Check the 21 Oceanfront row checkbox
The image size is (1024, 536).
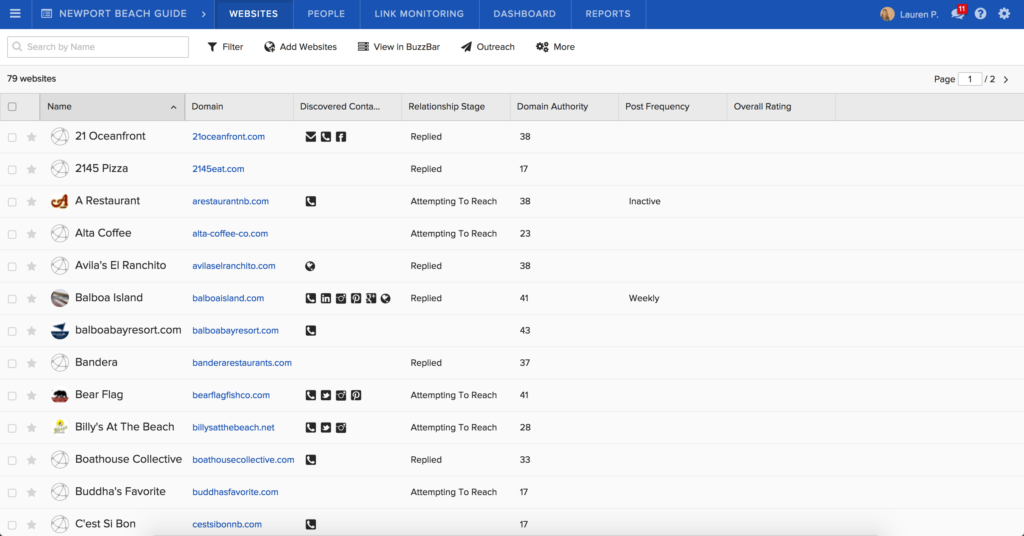tap(12, 137)
